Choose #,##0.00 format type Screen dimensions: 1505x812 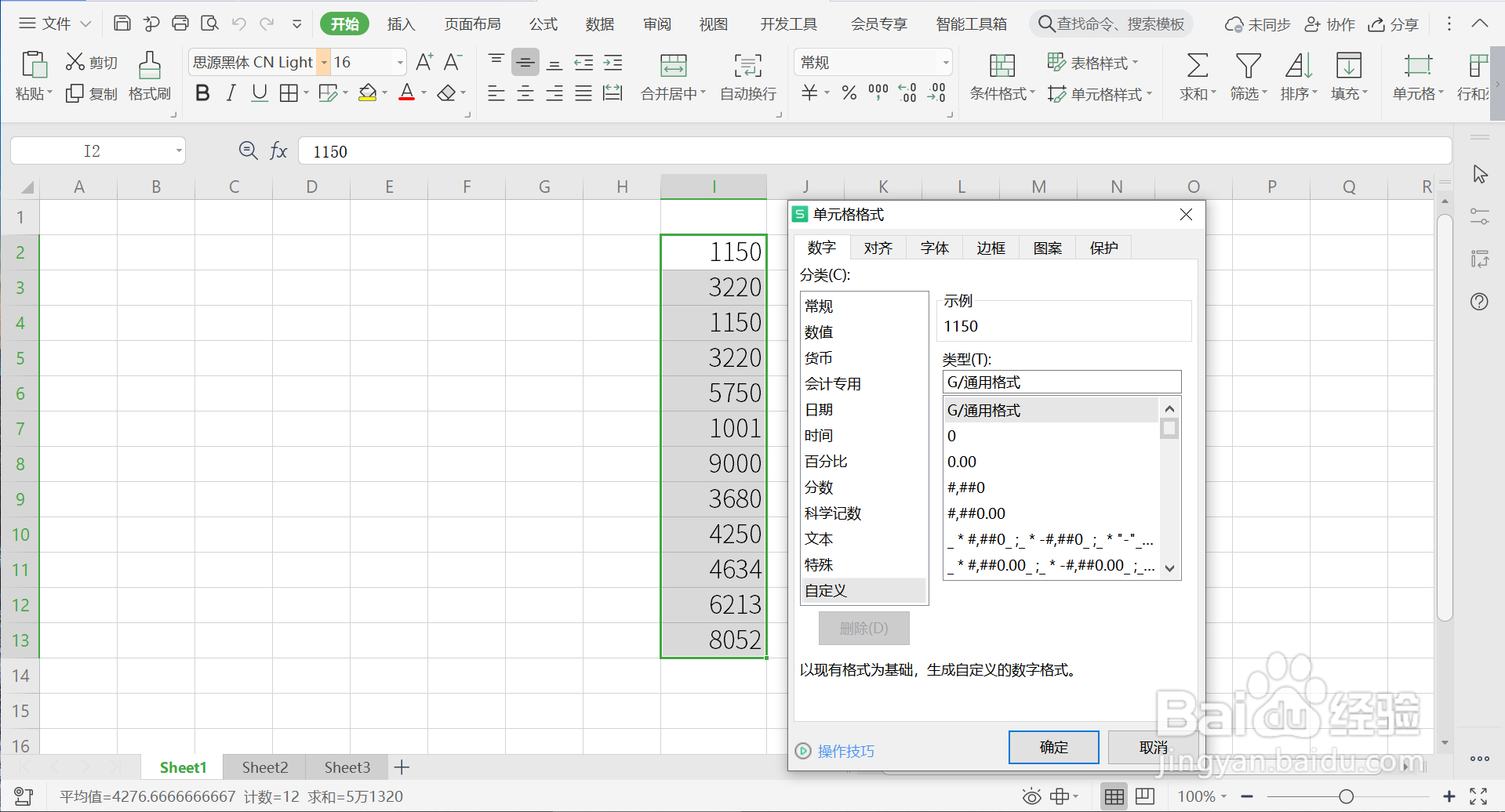(1051, 513)
